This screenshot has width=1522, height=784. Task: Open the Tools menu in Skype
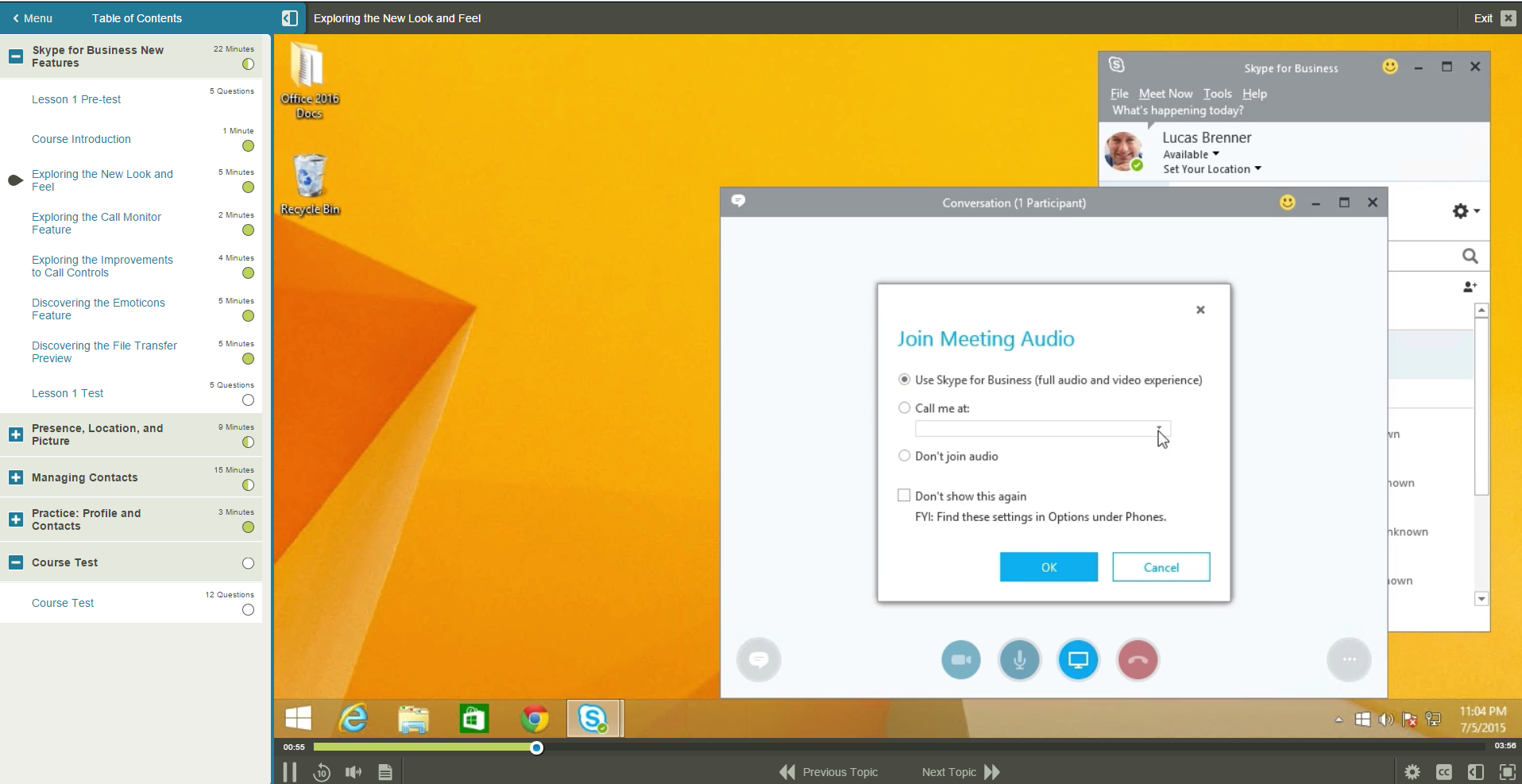[x=1217, y=94]
